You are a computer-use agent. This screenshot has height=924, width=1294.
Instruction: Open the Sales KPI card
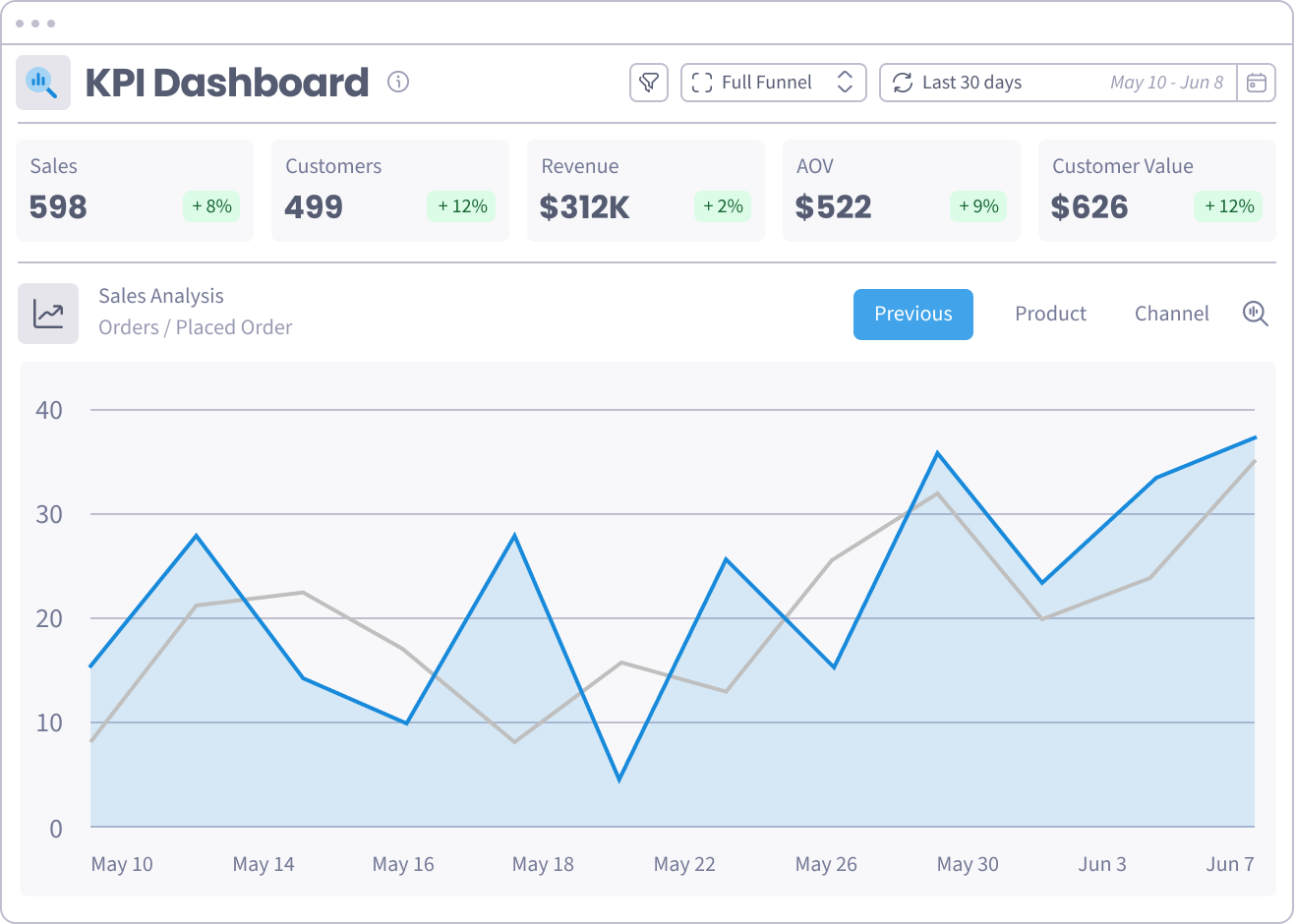coord(134,190)
